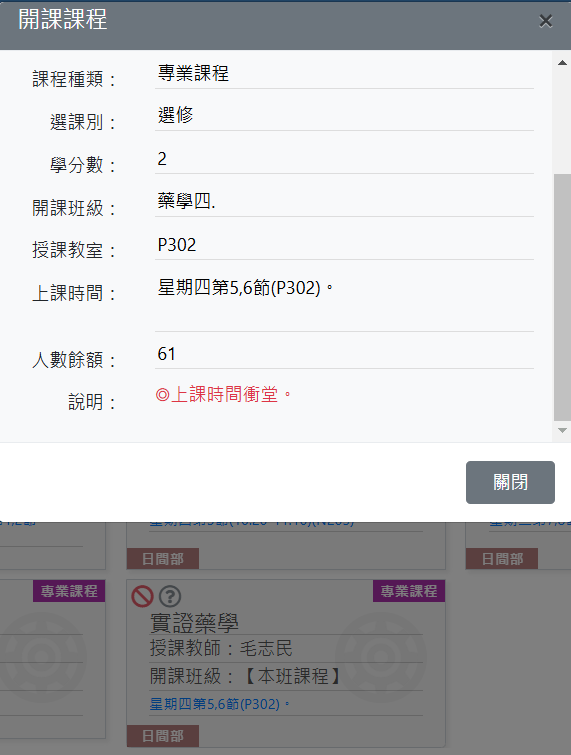Click the dialog's vertical scrollbar thumb
Image resolution: width=571 pixels, height=755 pixels.
pos(562,298)
